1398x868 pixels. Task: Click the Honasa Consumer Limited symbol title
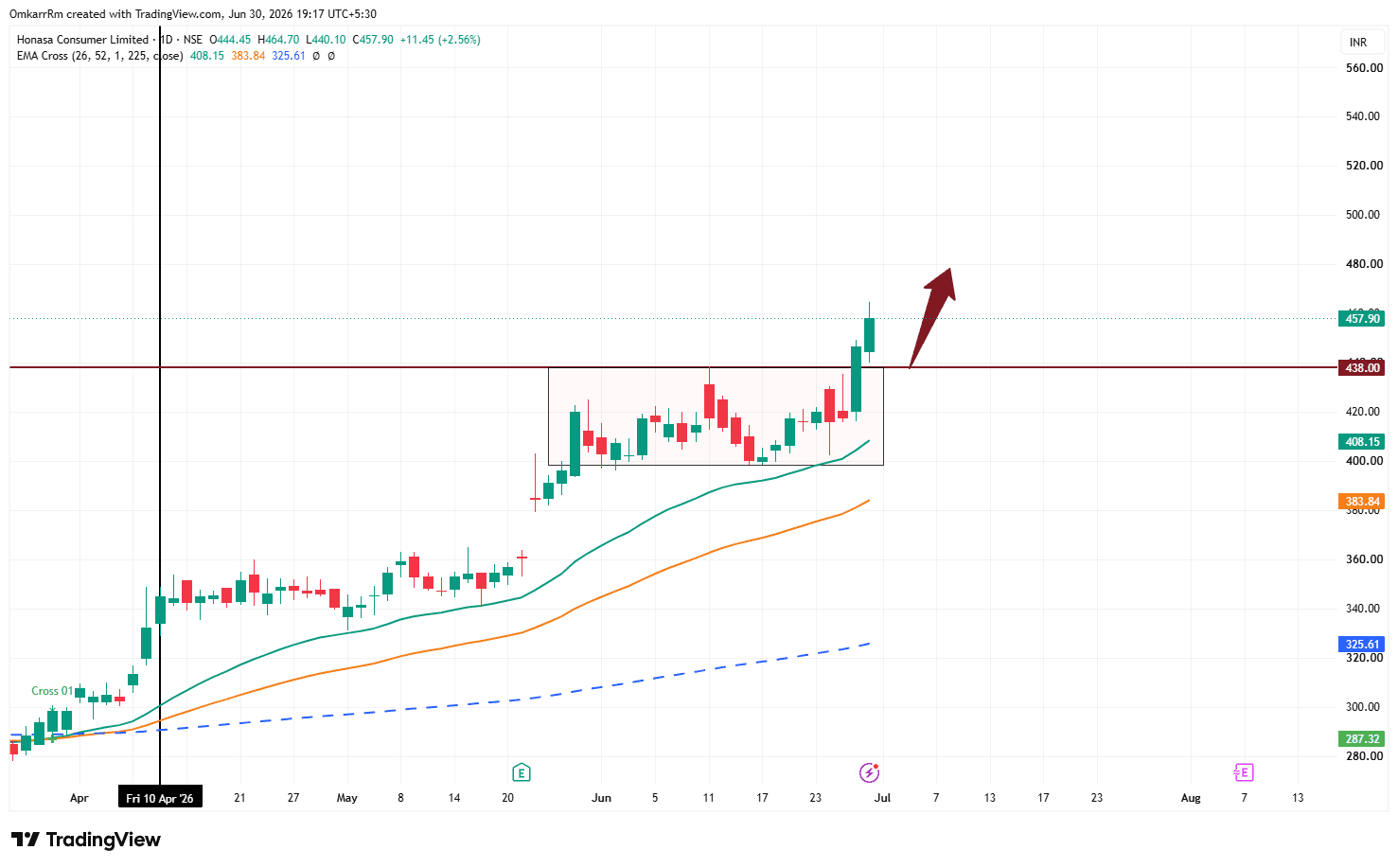tap(82, 40)
